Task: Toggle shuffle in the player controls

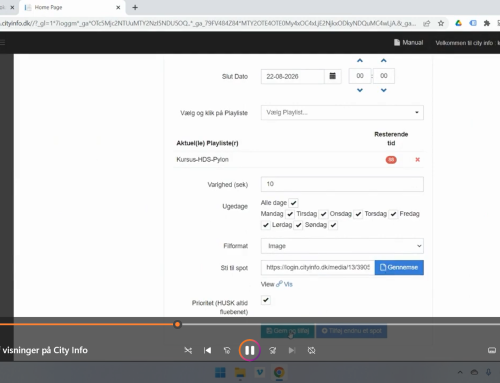Action: pyautogui.click(x=188, y=350)
